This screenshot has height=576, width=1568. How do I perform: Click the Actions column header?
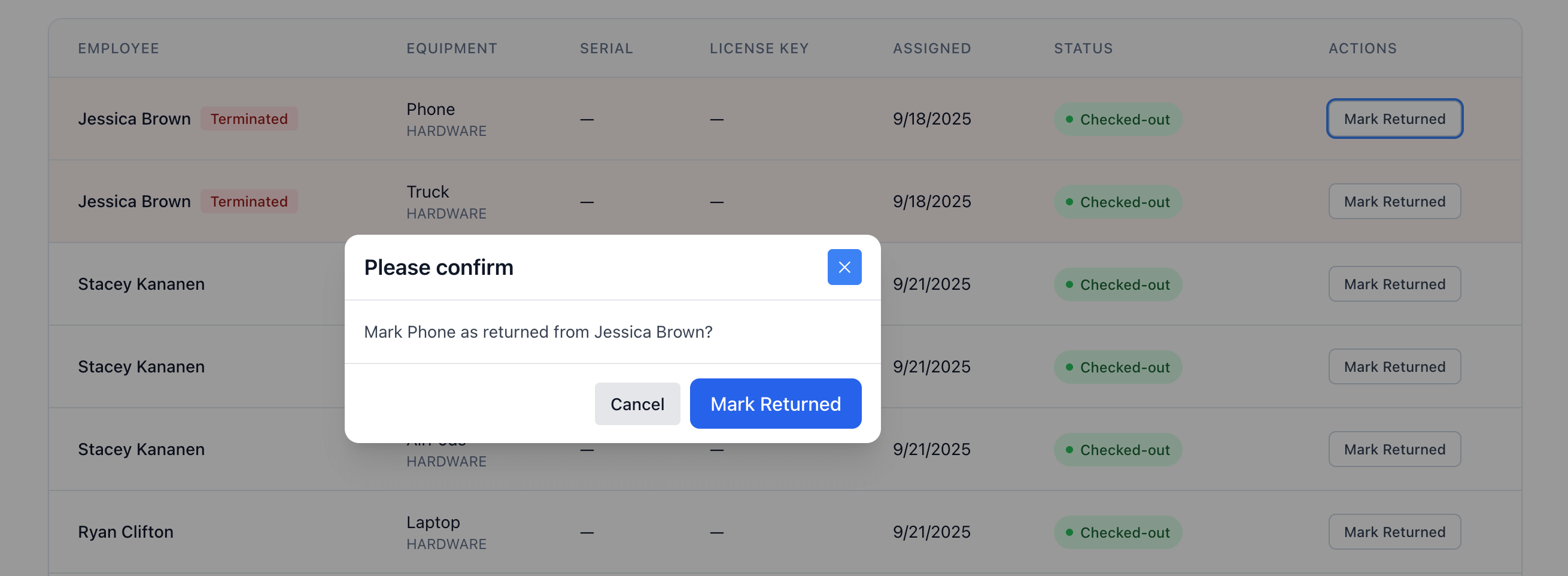pos(1362,48)
